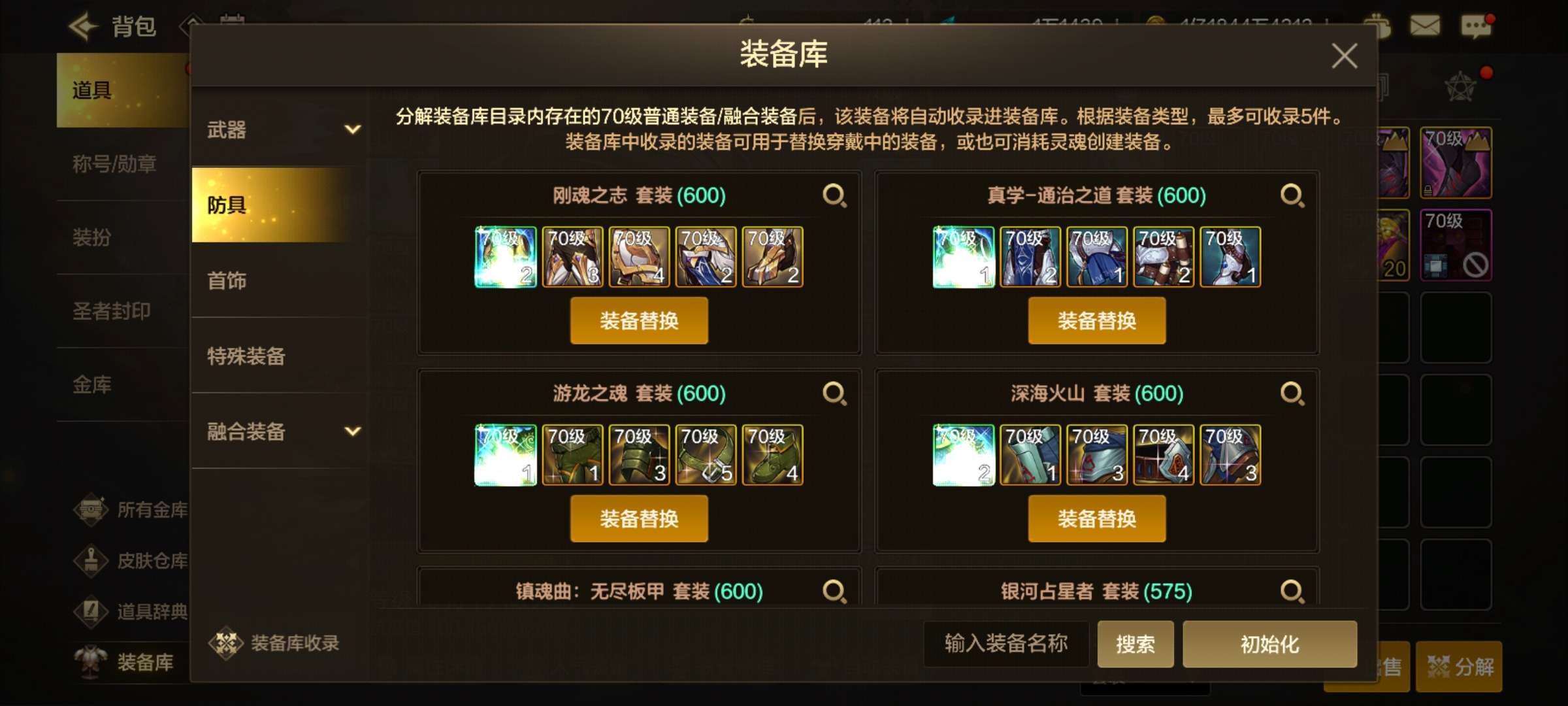Click the back arrow beside 背包
Image resolution: width=1568 pixels, height=706 pixels.
tap(83, 27)
